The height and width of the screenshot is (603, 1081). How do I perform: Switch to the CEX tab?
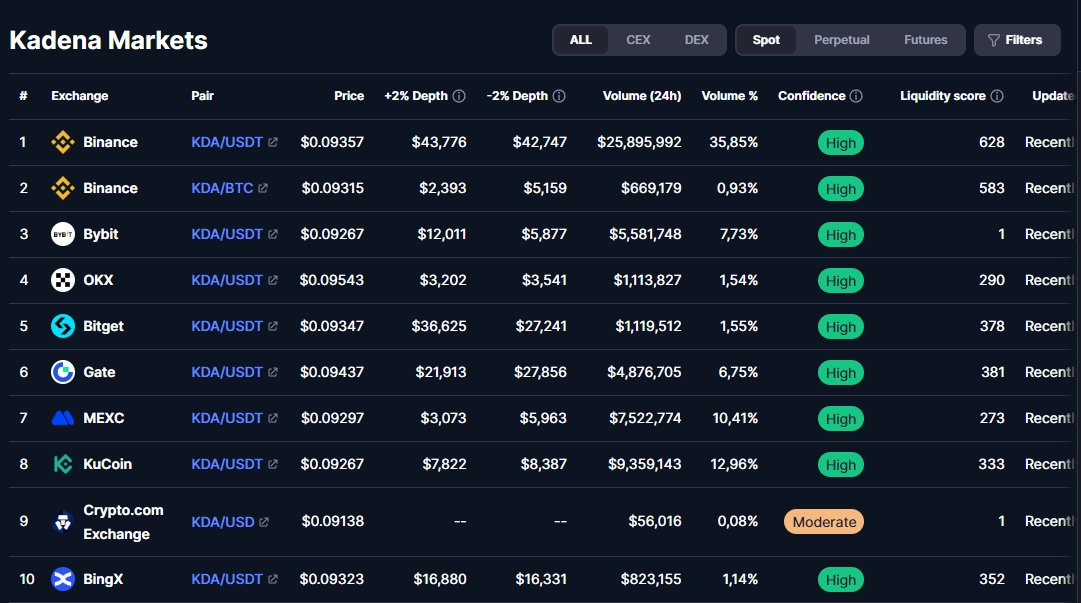pos(638,40)
